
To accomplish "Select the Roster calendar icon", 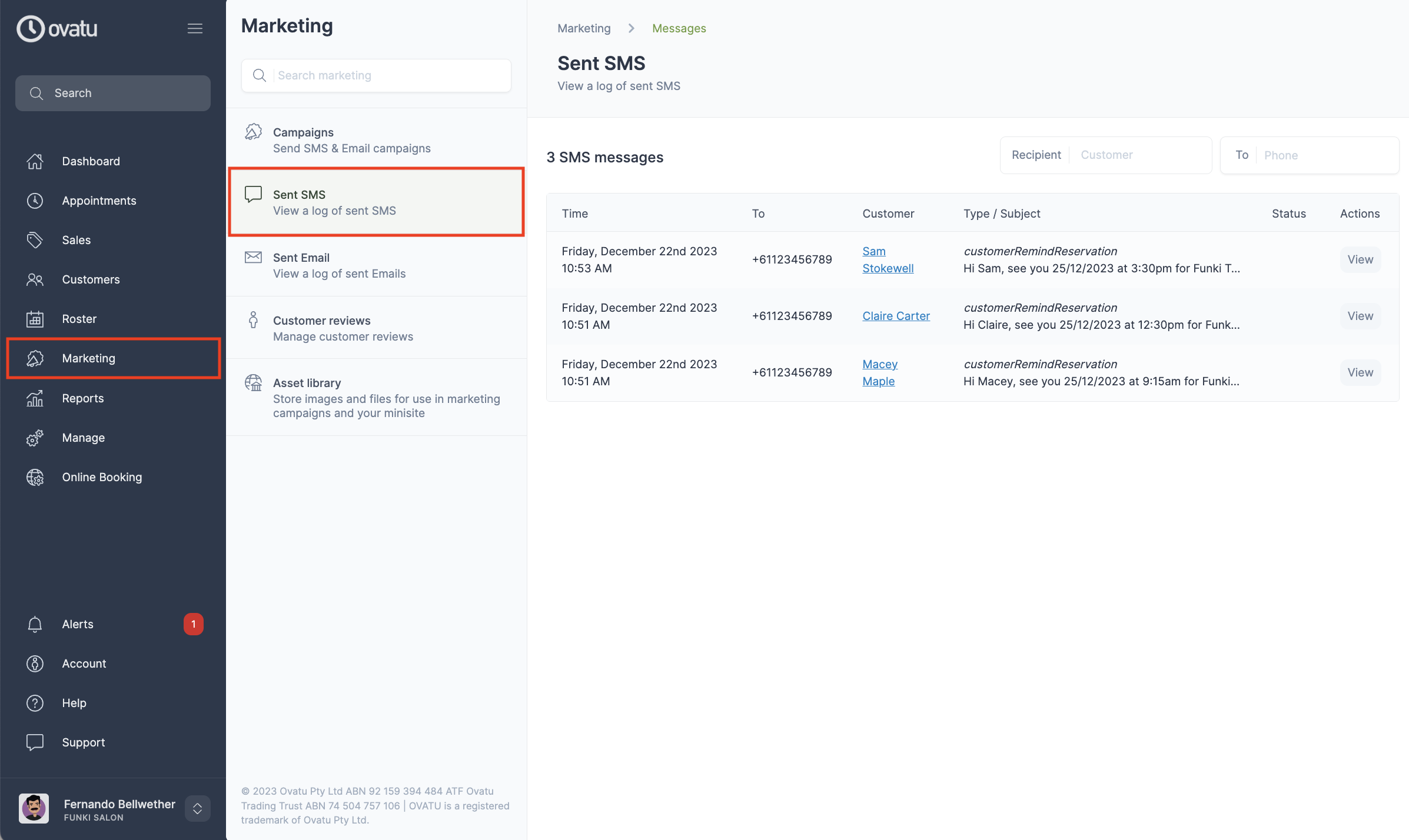I will [x=35, y=319].
